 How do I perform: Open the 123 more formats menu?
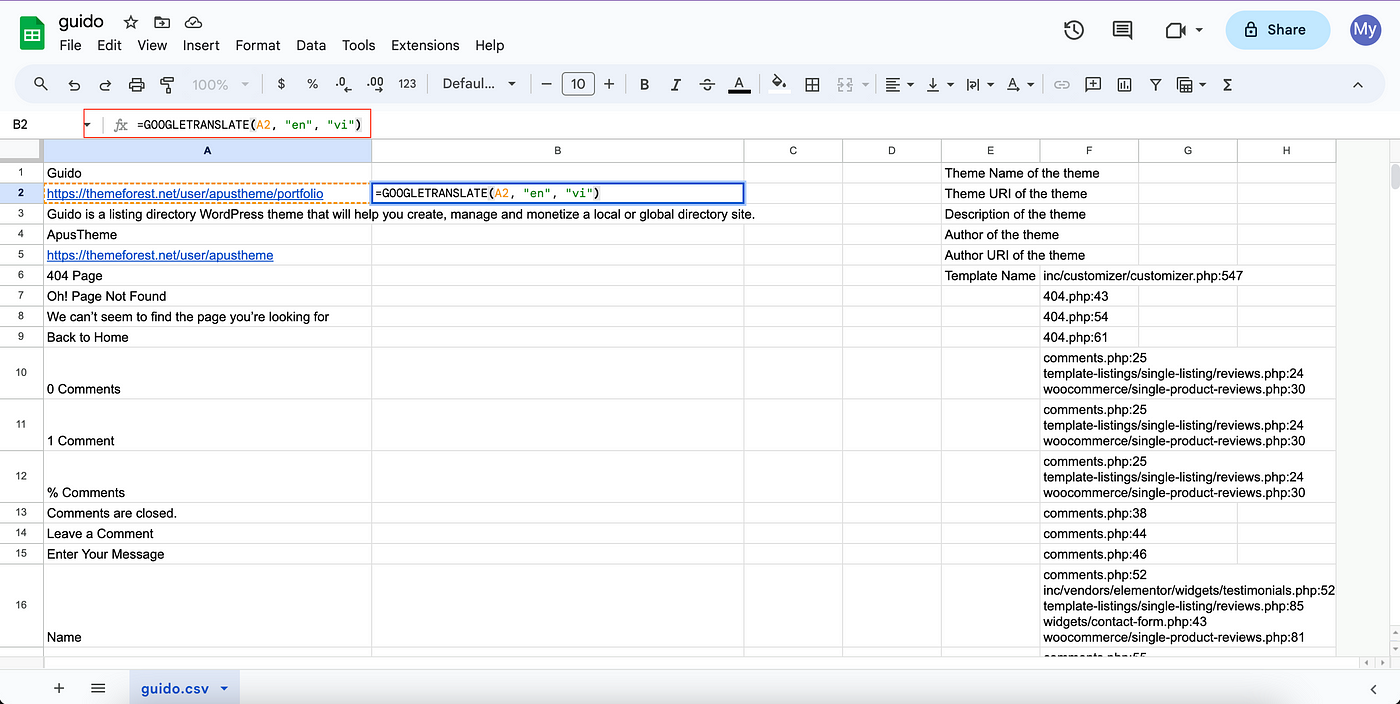tap(407, 84)
